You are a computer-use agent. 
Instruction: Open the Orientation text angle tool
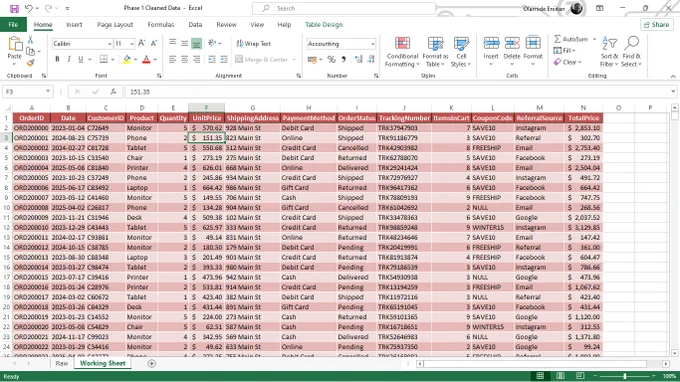point(212,43)
